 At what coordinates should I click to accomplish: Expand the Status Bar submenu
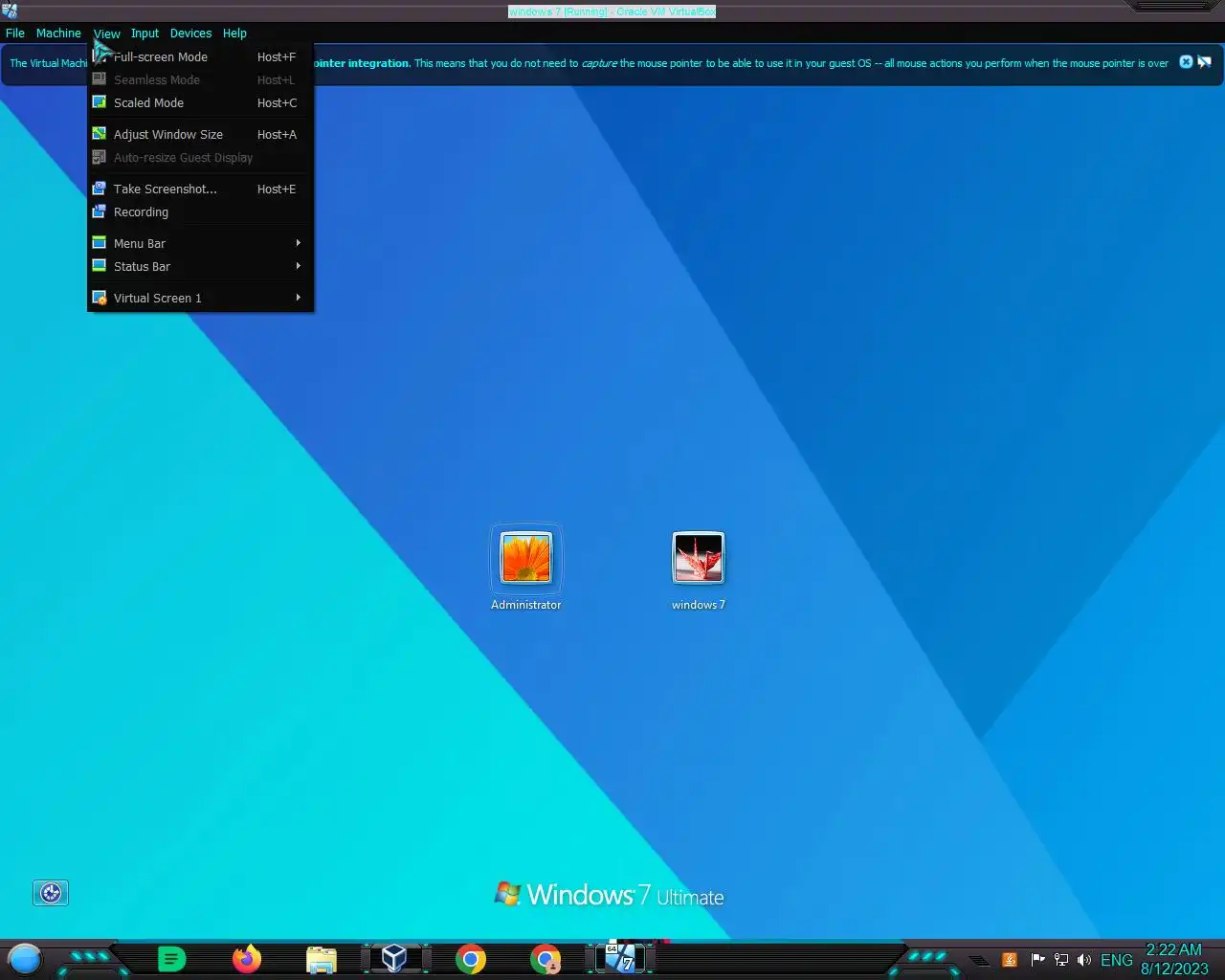200,266
